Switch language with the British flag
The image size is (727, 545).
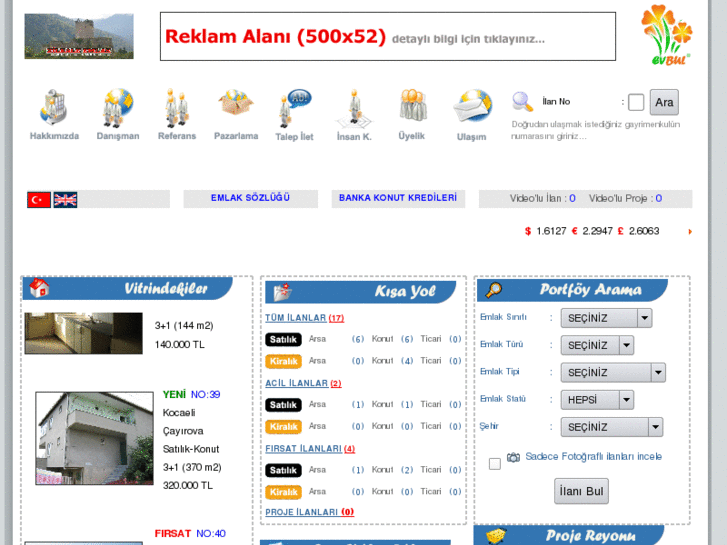click(x=65, y=200)
